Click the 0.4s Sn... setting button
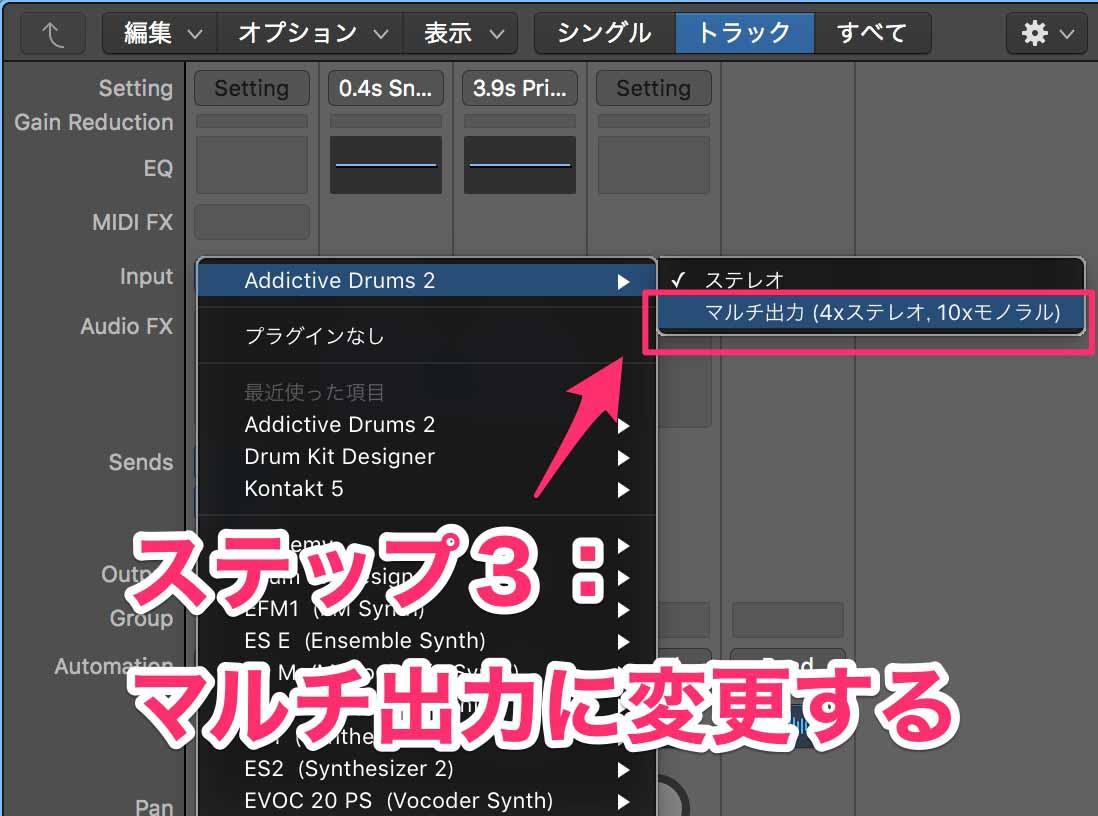This screenshot has width=1098, height=816. click(385, 88)
